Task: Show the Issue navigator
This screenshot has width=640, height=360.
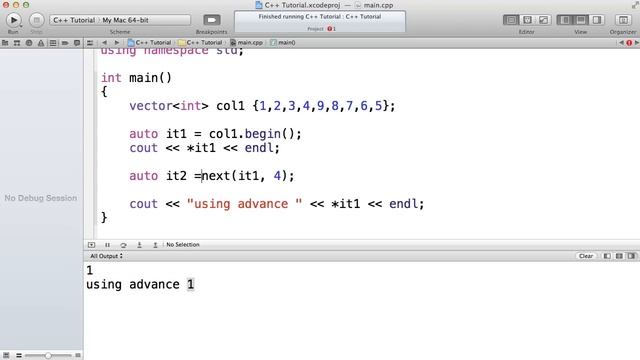Action: pyautogui.click(x=41, y=42)
